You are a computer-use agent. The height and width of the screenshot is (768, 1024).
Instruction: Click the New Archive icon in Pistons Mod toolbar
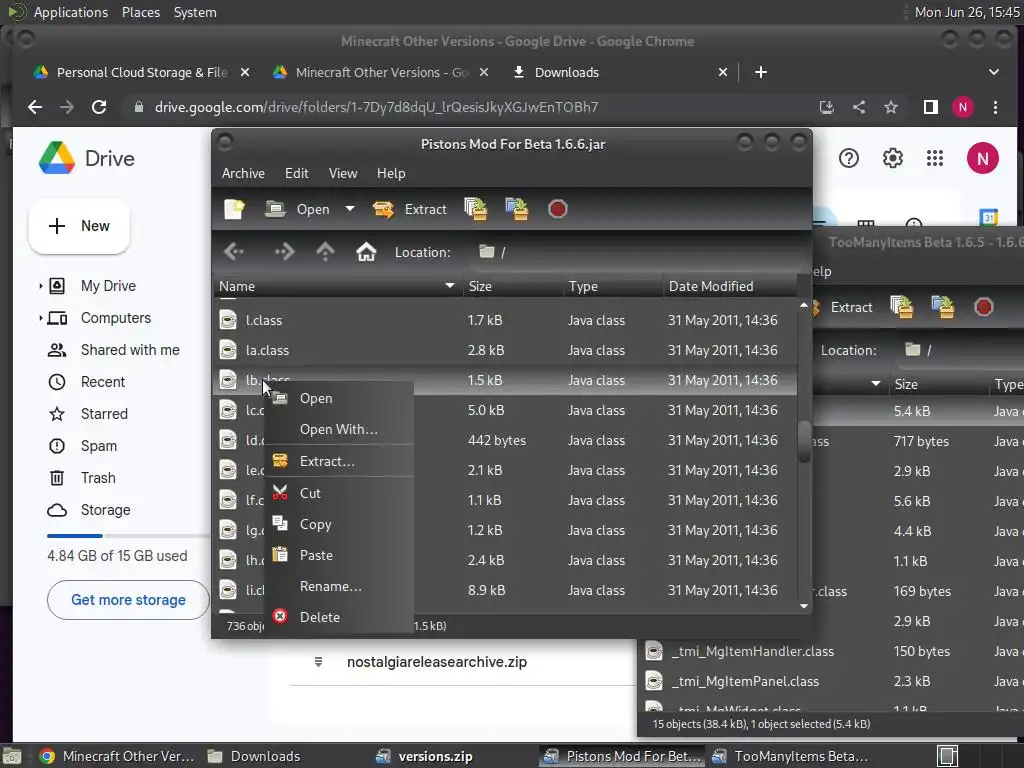click(234, 209)
